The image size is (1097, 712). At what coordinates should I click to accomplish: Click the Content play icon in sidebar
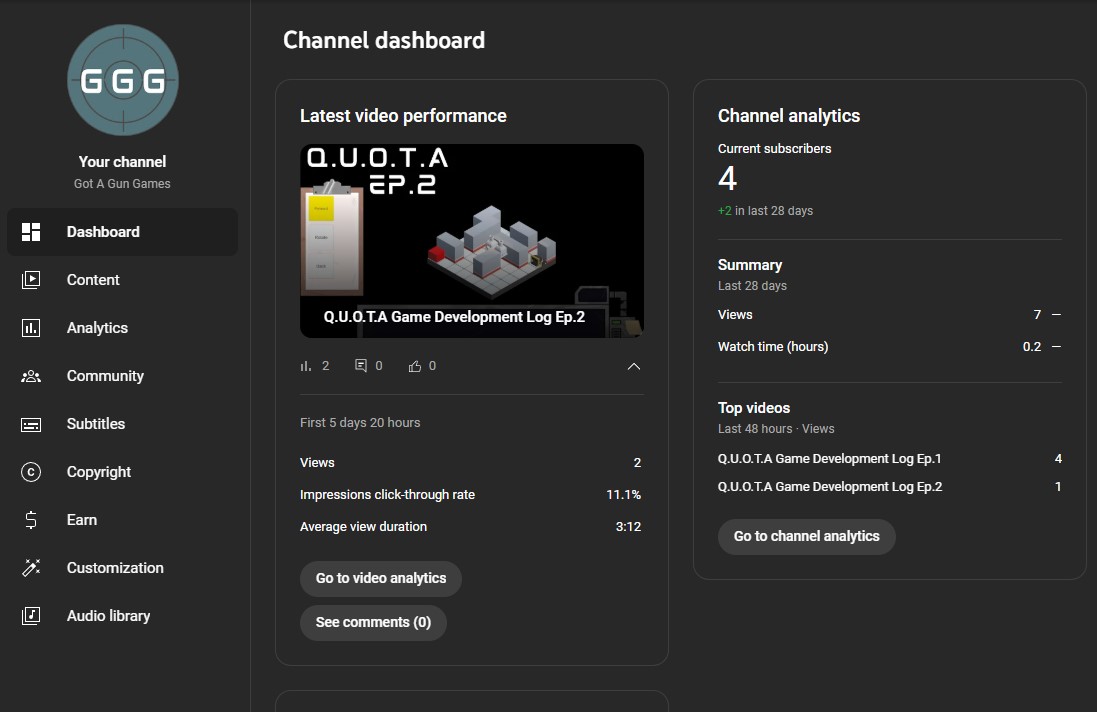tap(31, 280)
